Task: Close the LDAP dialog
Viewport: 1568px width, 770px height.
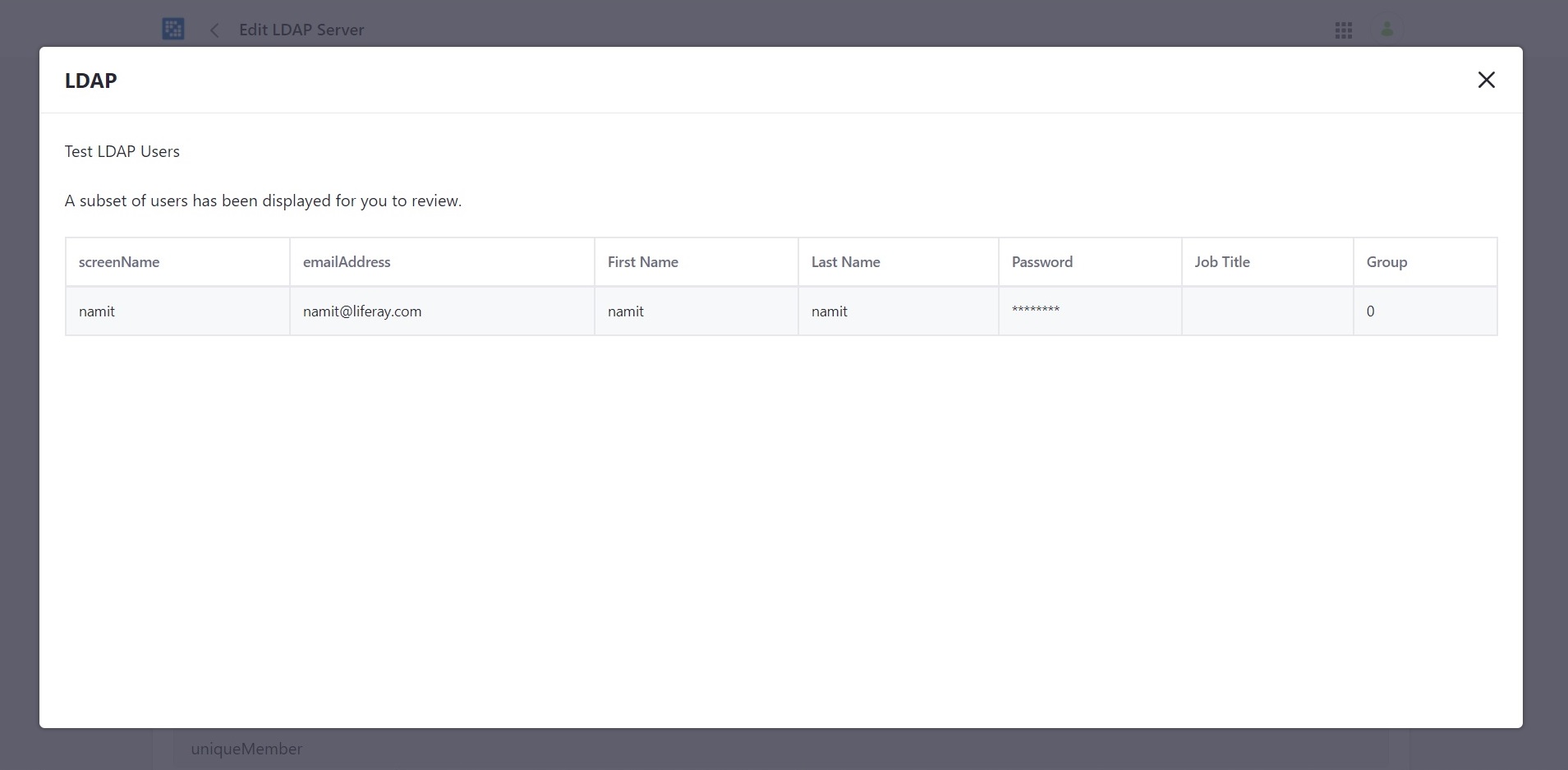Action: click(1486, 80)
